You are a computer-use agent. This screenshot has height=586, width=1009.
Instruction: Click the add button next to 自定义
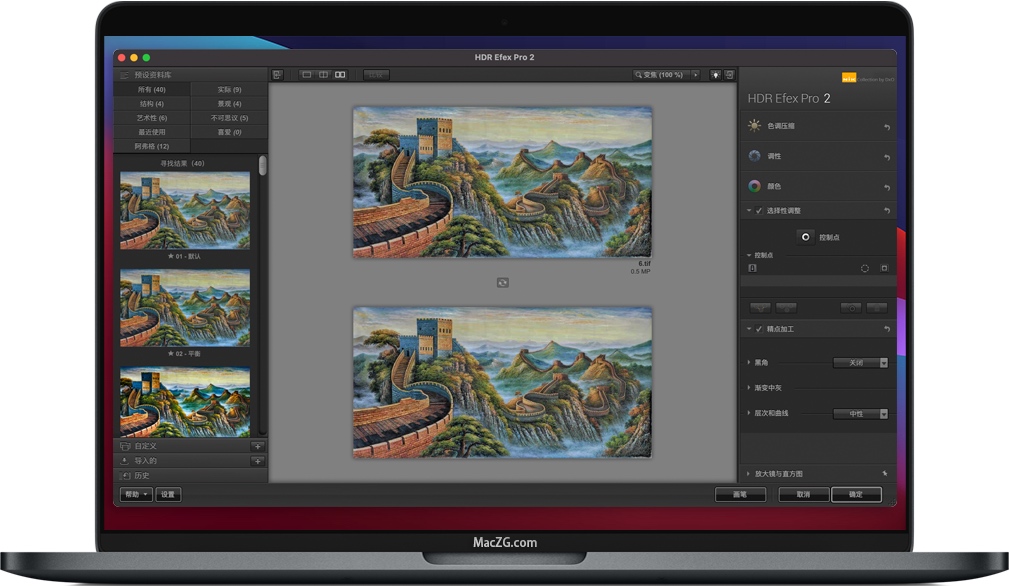click(257, 446)
